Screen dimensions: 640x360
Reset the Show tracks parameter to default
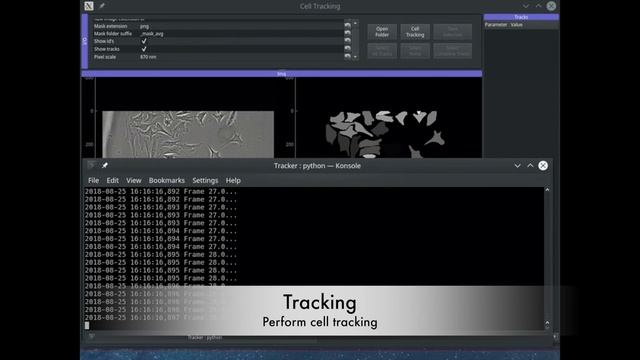pos(347,49)
